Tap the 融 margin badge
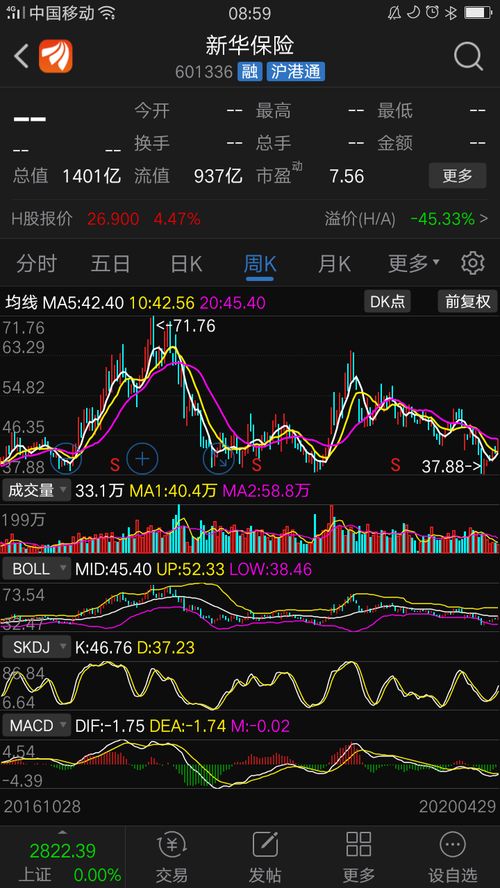Viewport: 500px width, 888px height. click(x=249, y=72)
